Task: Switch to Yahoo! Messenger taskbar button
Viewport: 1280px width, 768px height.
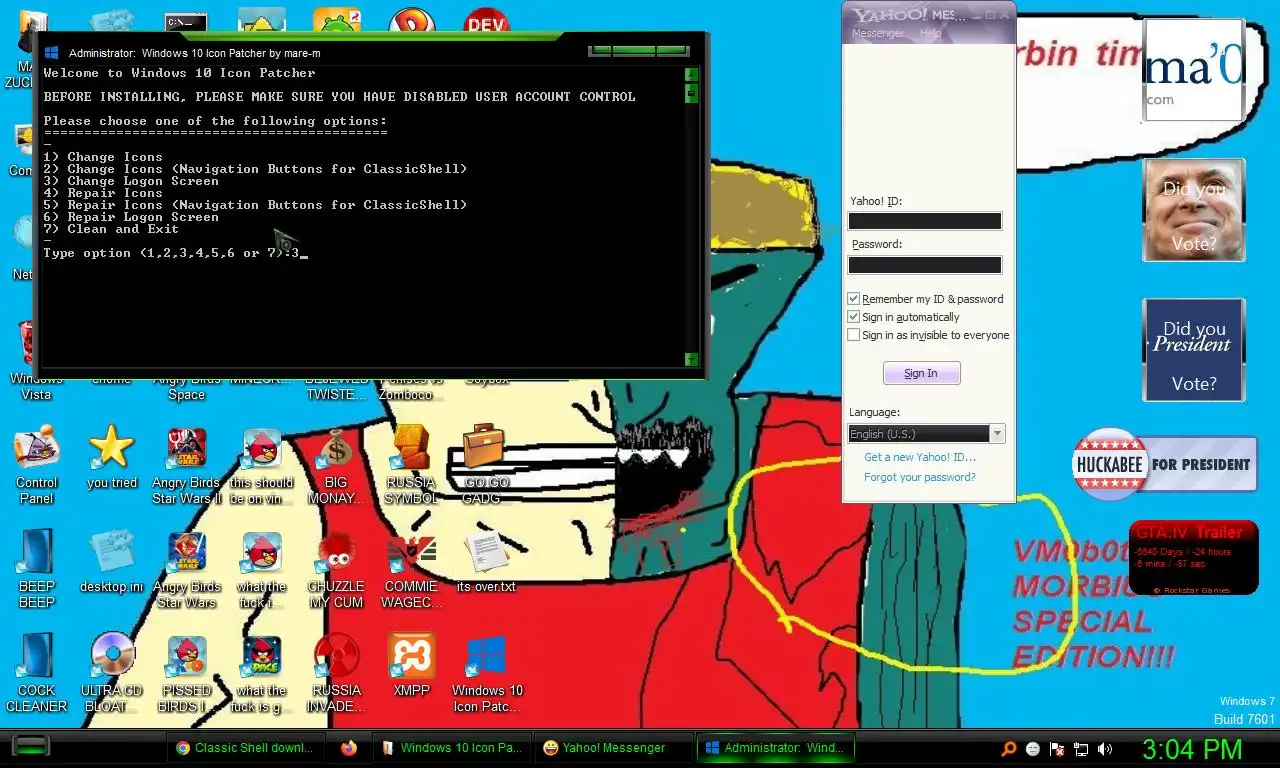Action: click(614, 747)
